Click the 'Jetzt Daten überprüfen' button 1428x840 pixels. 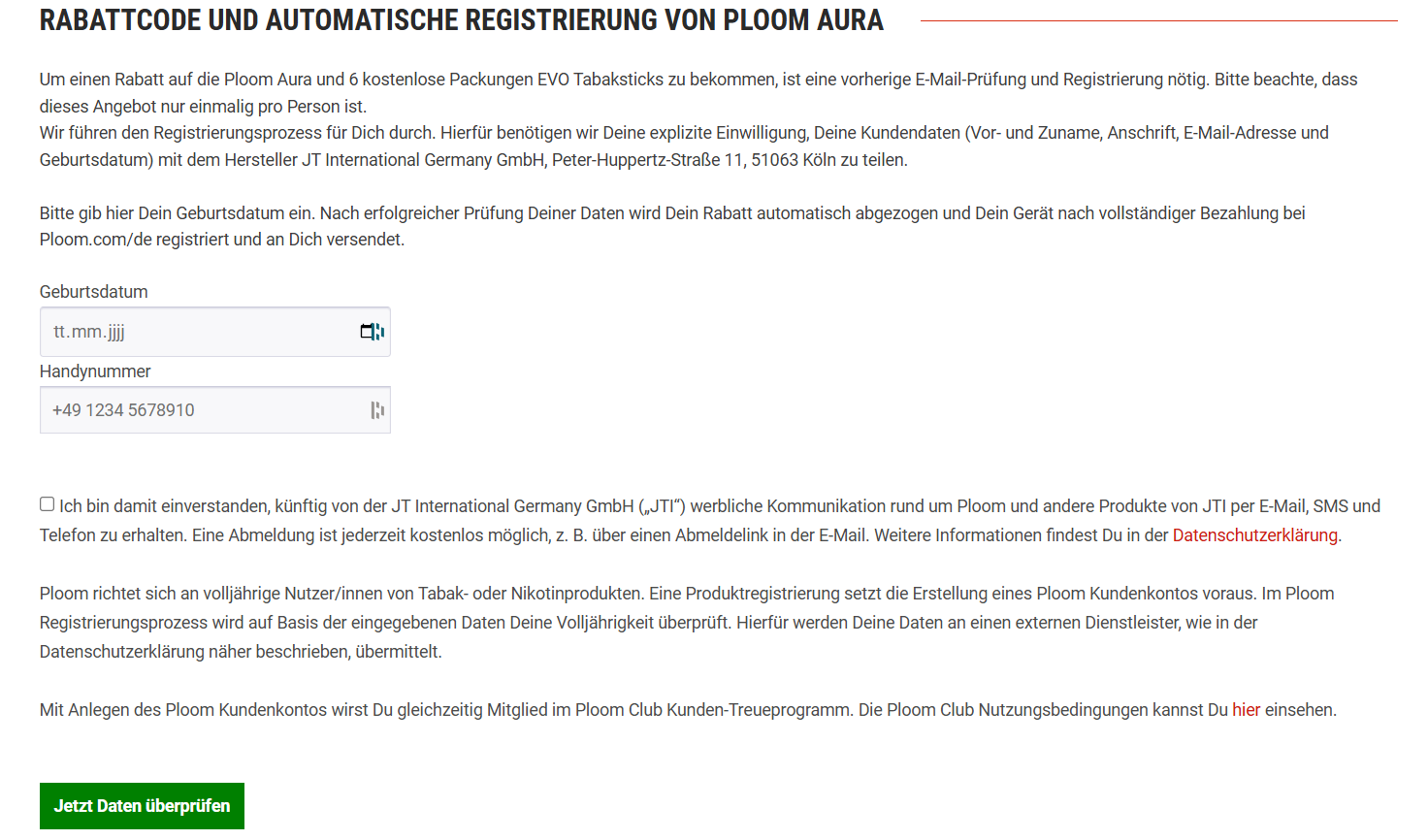click(x=142, y=806)
